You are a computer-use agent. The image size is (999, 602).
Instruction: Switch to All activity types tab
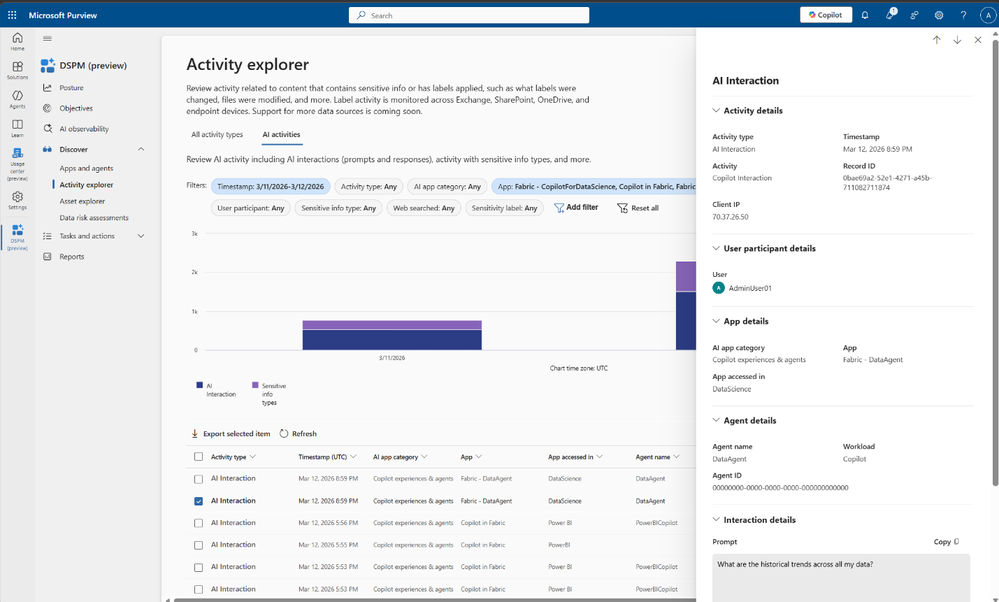217,134
